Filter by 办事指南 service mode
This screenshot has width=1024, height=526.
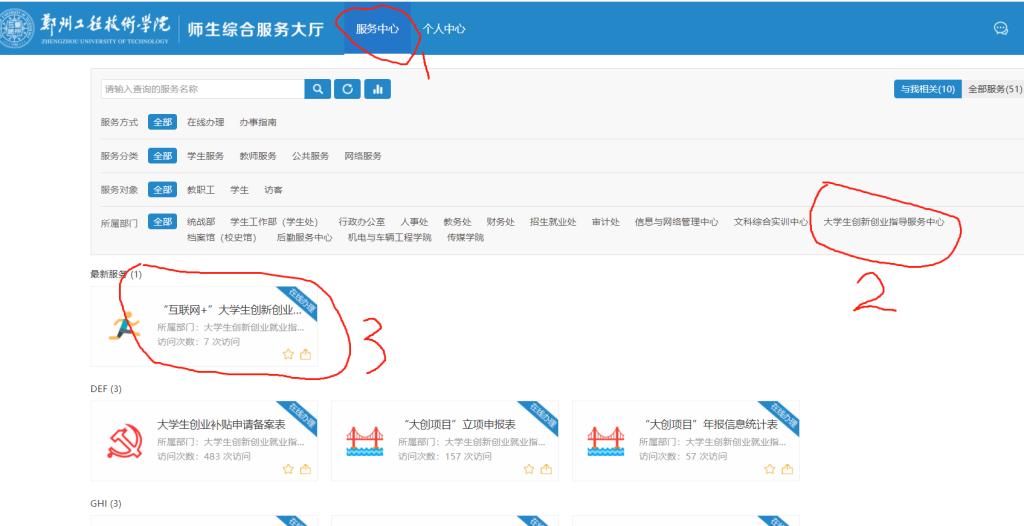click(x=258, y=122)
